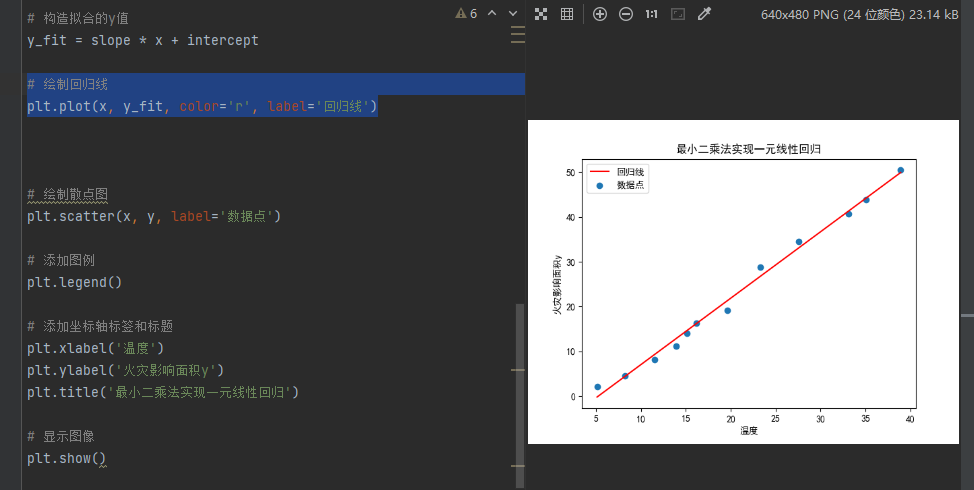
Task: Zoom in on the image preview
Action: point(600,14)
